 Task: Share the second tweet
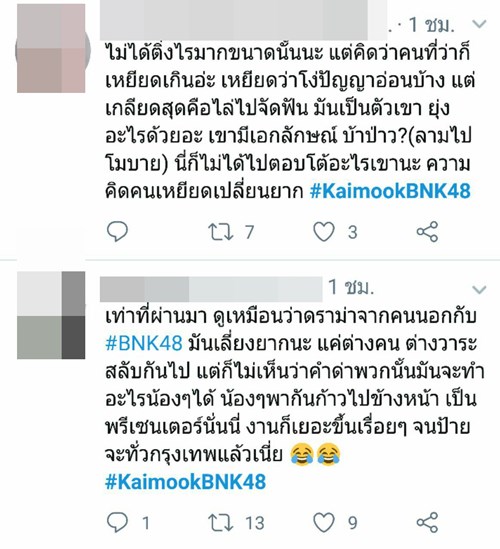[x=427, y=522]
